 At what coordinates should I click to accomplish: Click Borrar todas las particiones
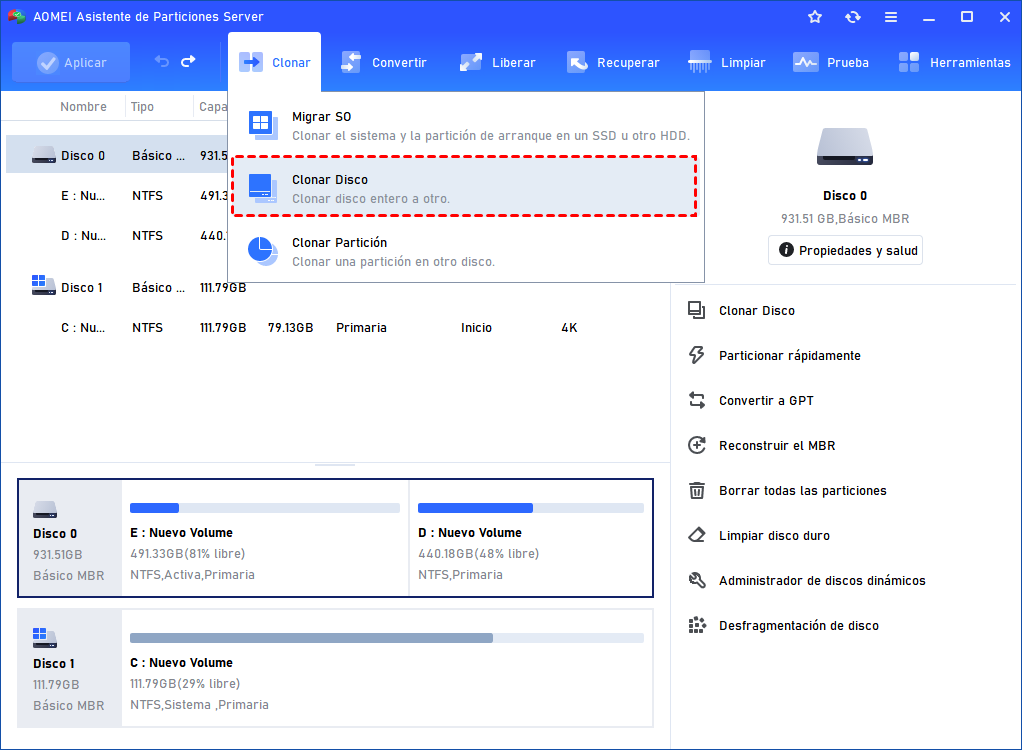coord(803,491)
